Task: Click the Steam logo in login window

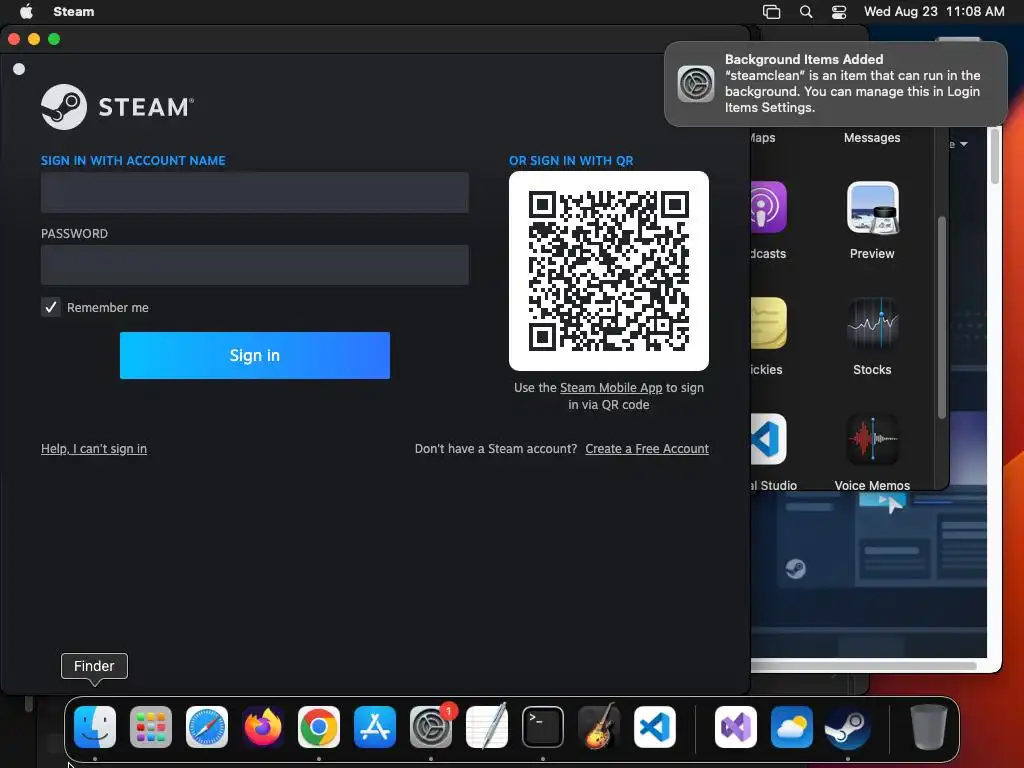Action: [118, 106]
